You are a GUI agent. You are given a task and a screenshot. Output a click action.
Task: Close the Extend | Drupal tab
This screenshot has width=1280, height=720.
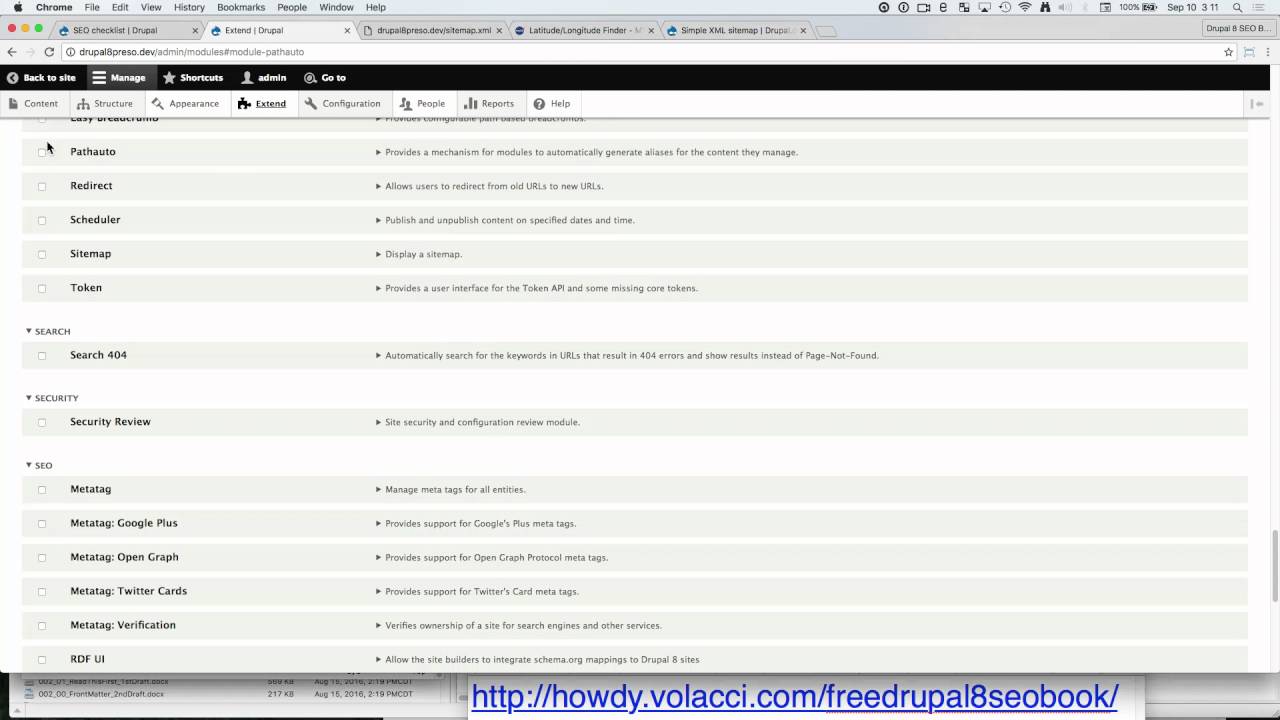[347, 30]
